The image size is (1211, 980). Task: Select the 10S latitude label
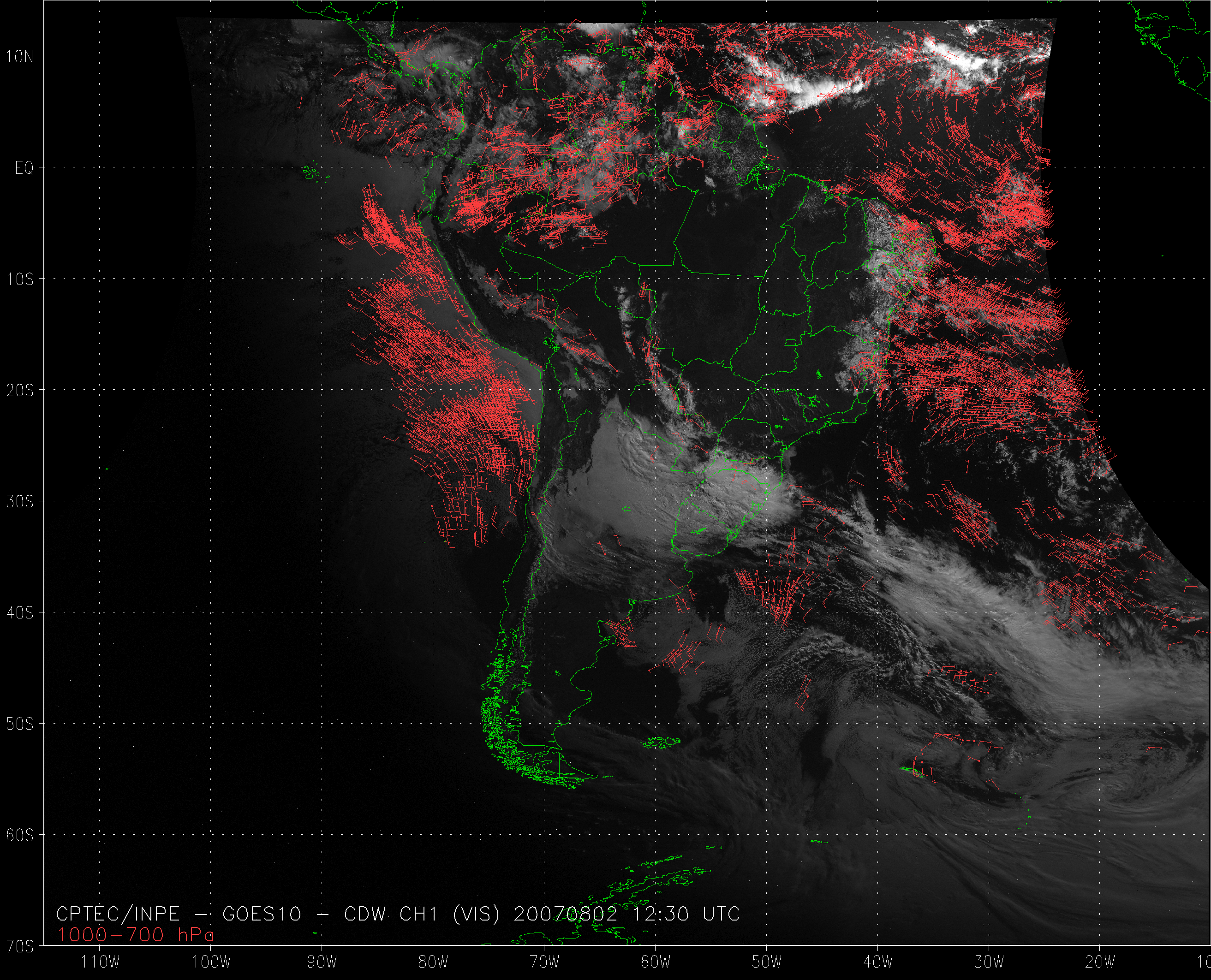tap(20, 279)
